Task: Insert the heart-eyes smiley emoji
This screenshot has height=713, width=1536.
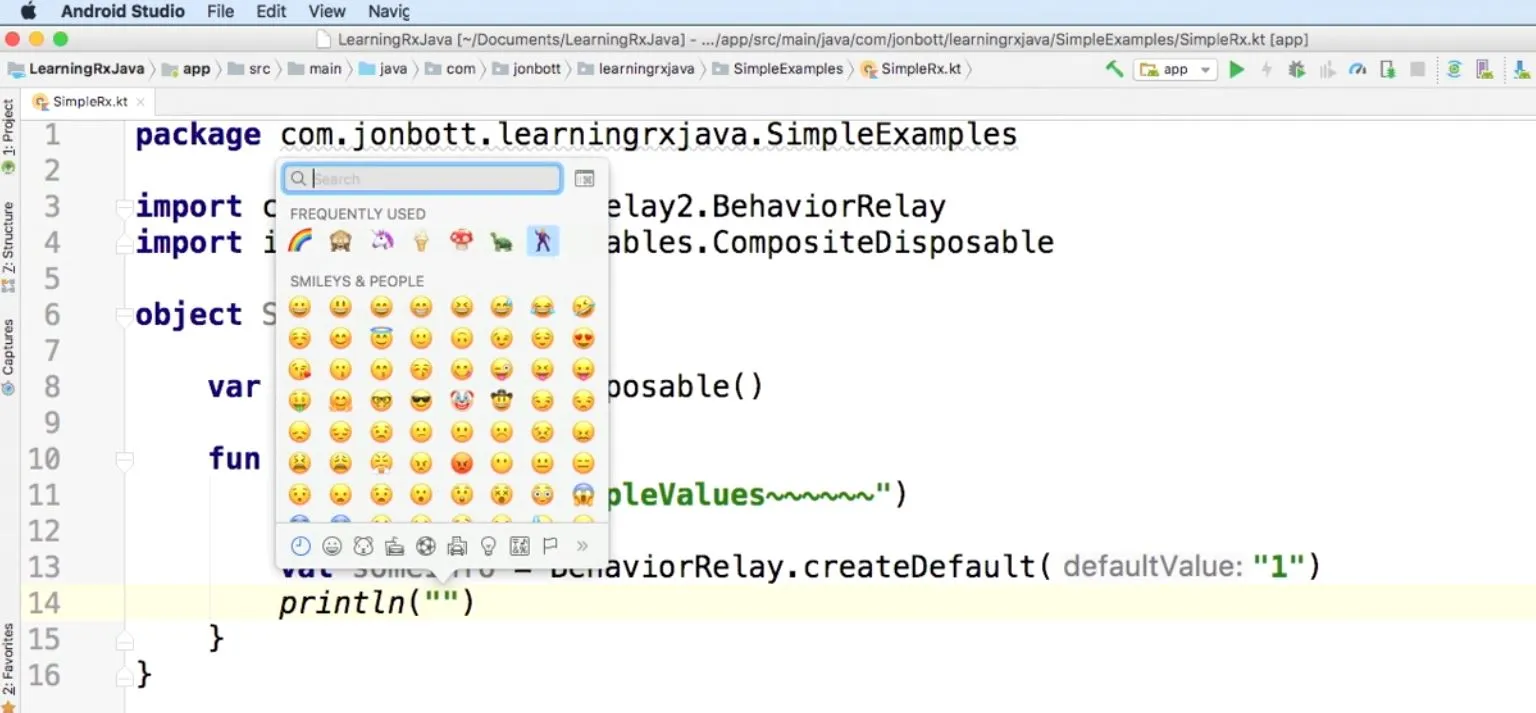Action: pos(584,338)
